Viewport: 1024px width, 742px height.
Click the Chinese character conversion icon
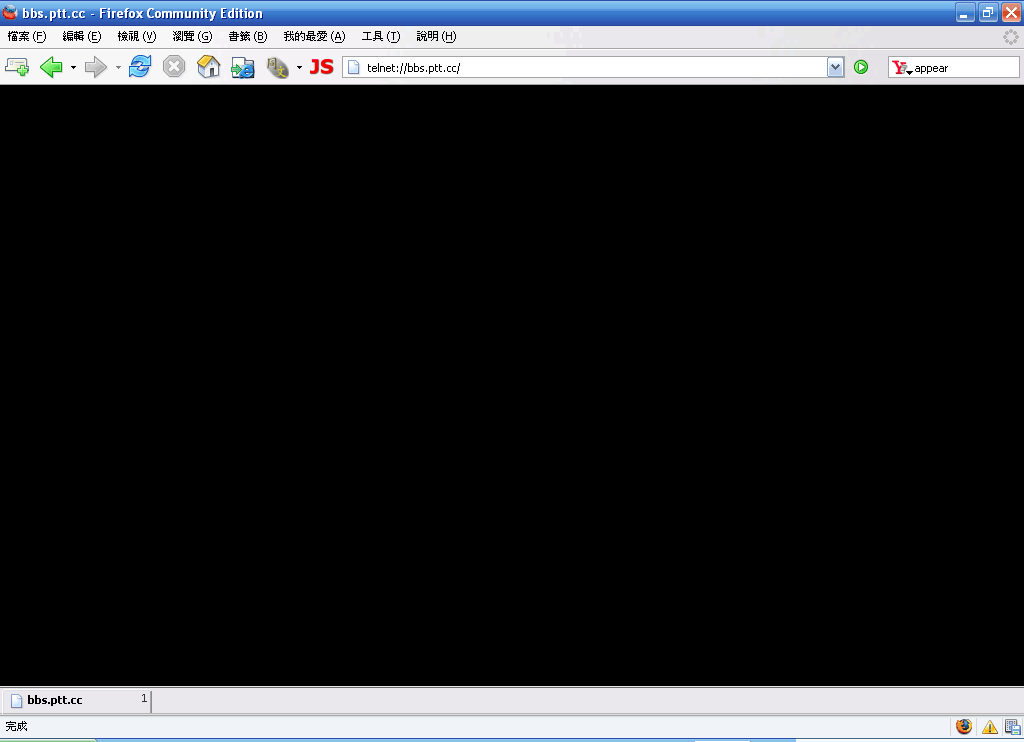coord(277,67)
